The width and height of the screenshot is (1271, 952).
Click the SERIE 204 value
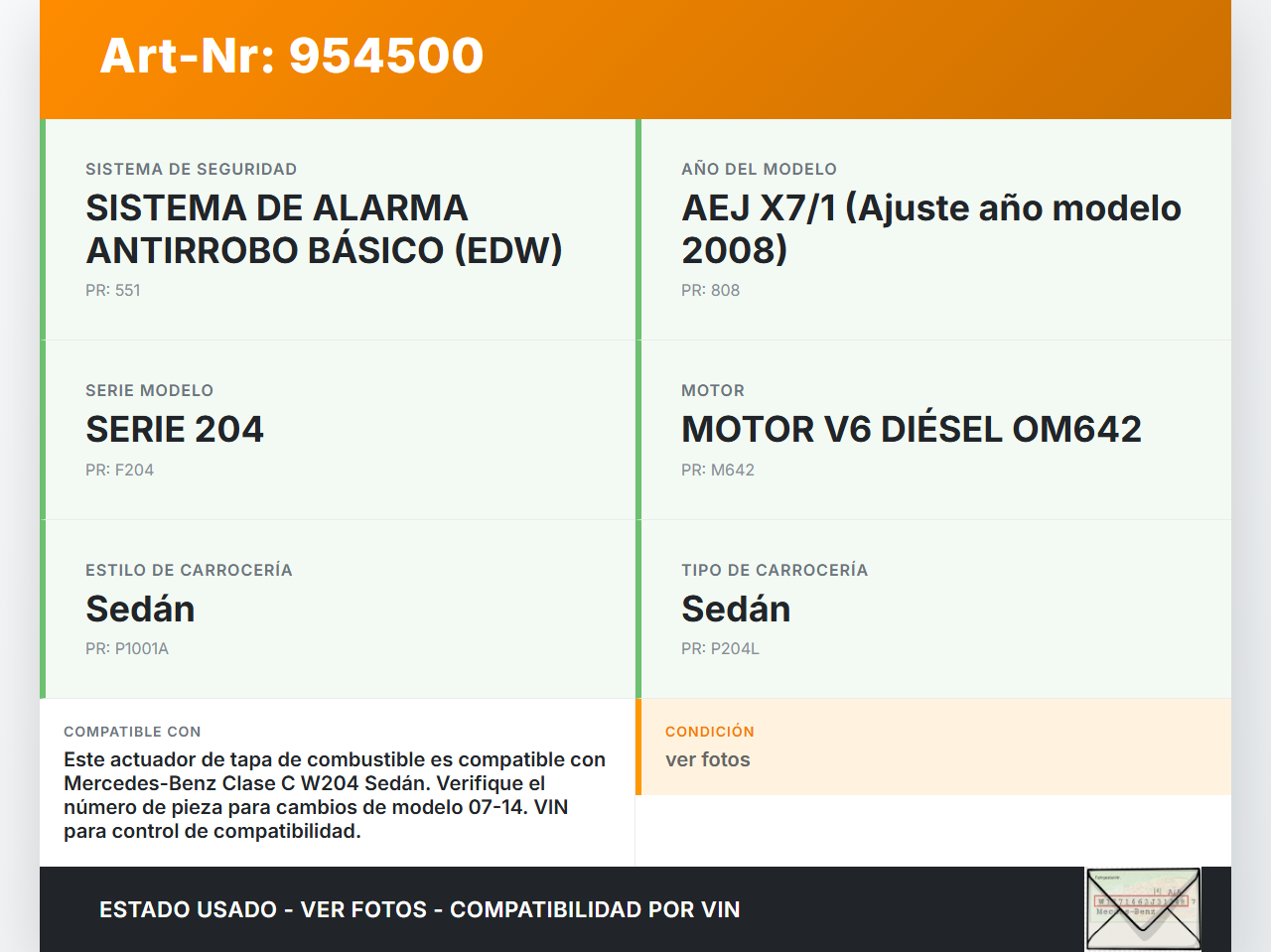pos(175,430)
